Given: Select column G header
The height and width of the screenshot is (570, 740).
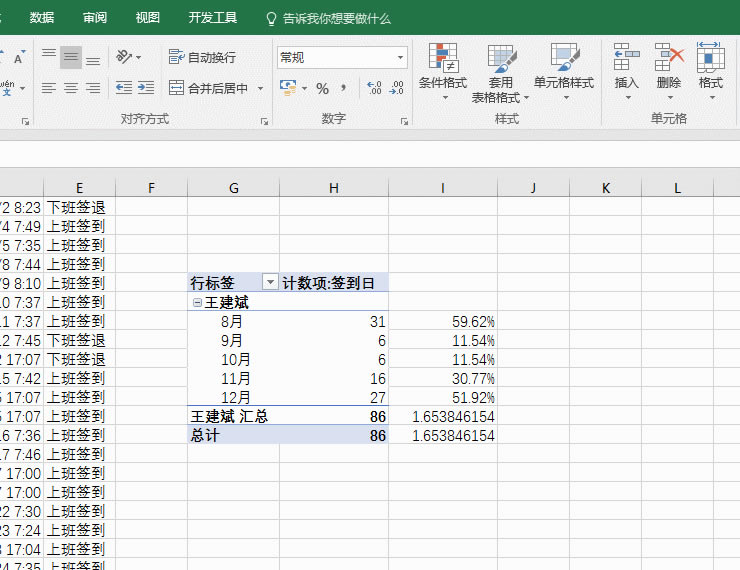Looking at the screenshot, I should 234,188.
